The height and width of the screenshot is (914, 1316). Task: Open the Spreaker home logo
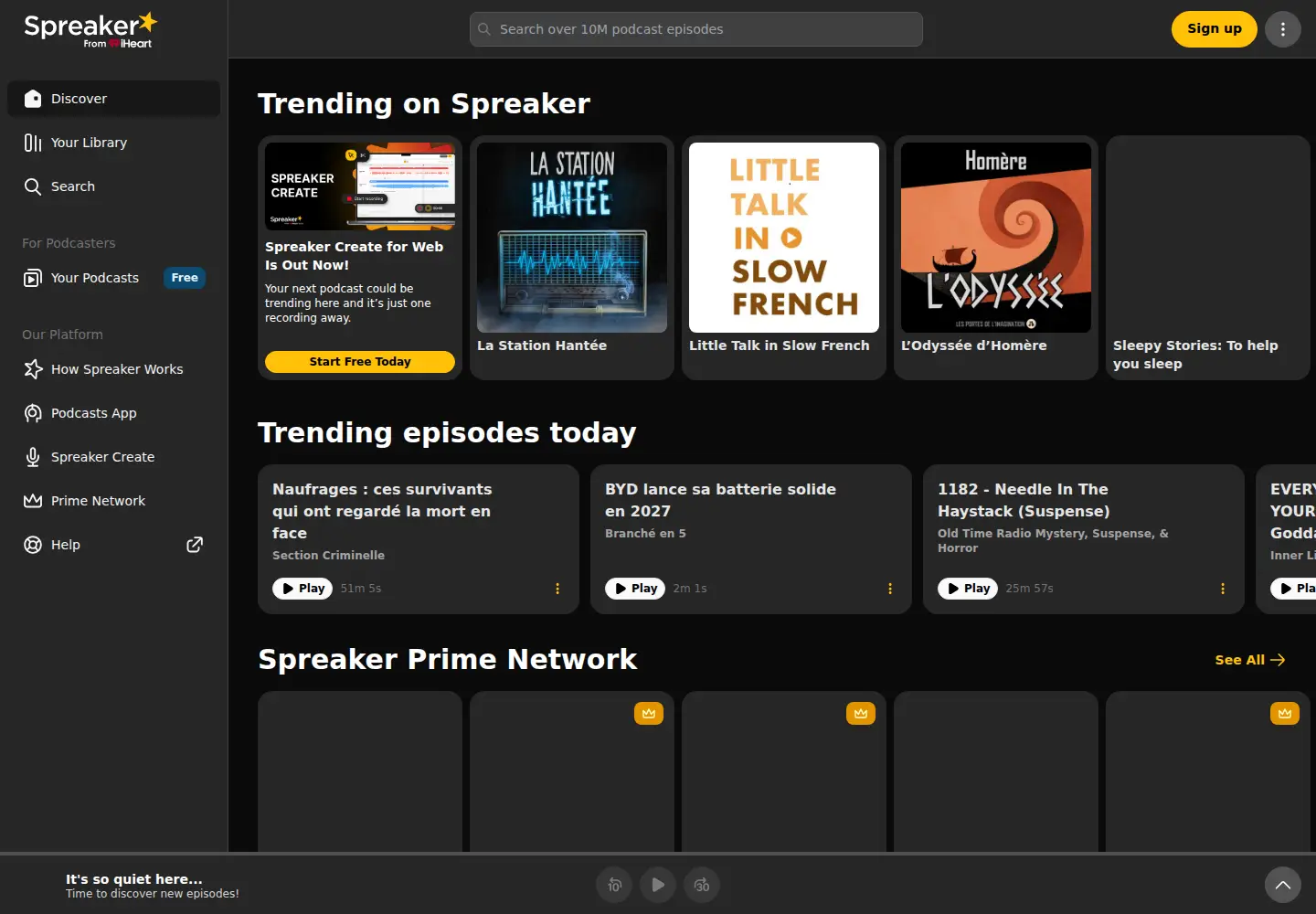pyautogui.click(x=90, y=29)
